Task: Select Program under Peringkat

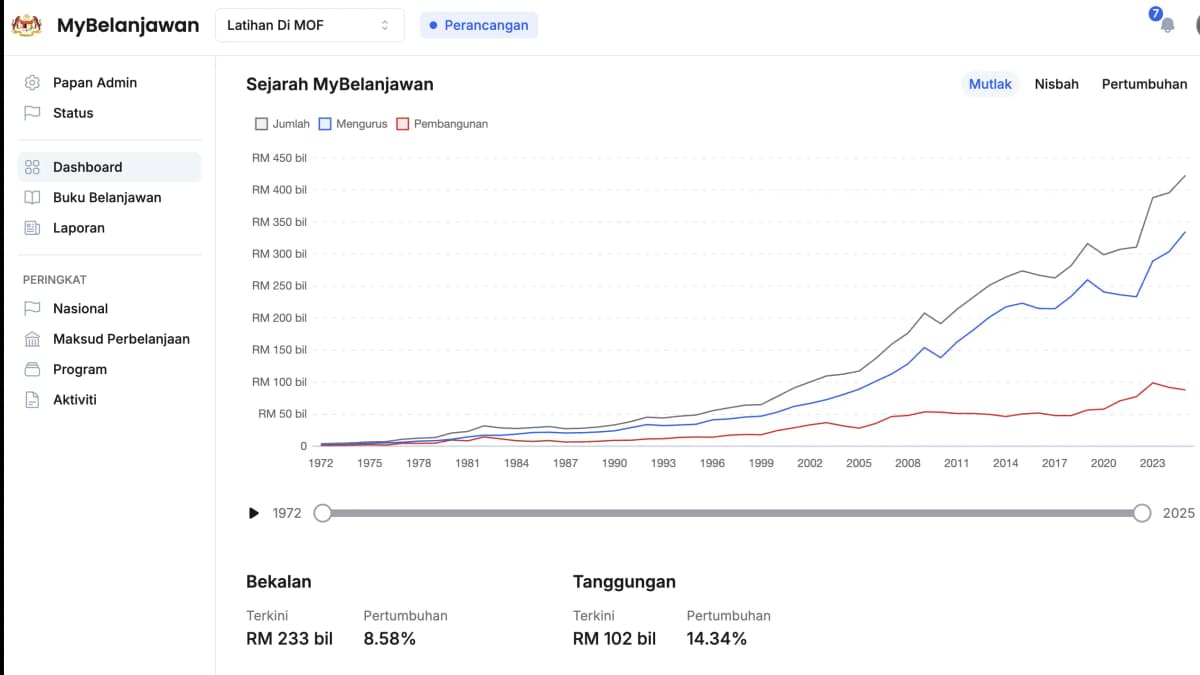Action: 109,369
